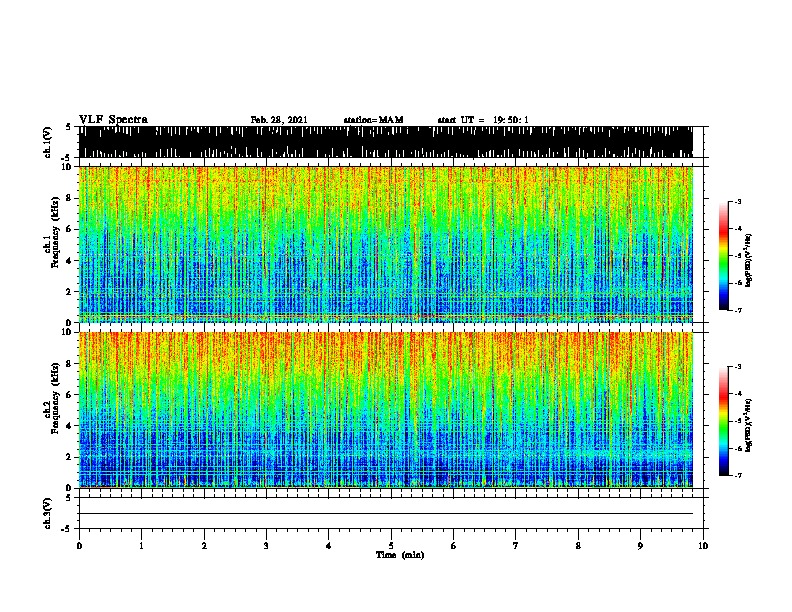Click the "start UT = 19:50: 1" text
The width and height of the screenshot is (792, 612).
pyautogui.click(x=483, y=120)
